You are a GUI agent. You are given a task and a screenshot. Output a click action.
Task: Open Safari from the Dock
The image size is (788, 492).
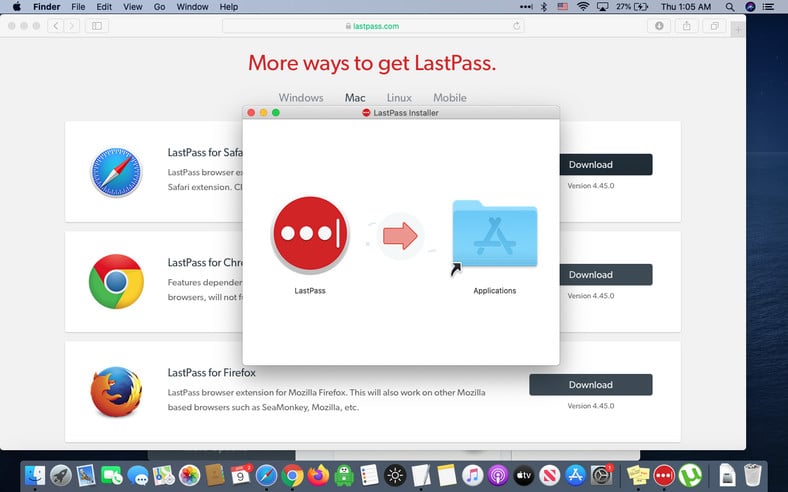coord(266,475)
